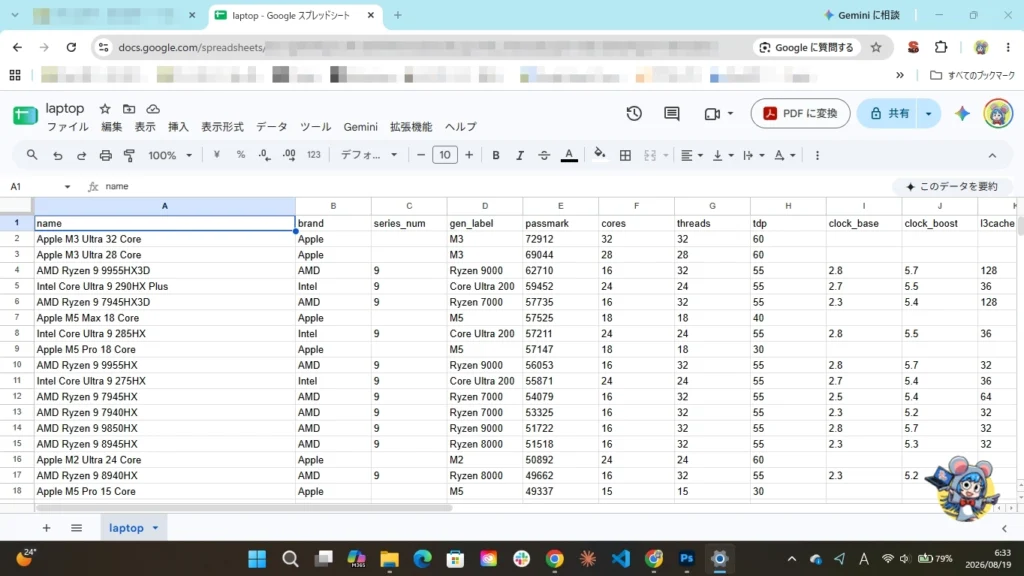
Task: Collapse the menus with the up chevron
Action: tap(992, 155)
